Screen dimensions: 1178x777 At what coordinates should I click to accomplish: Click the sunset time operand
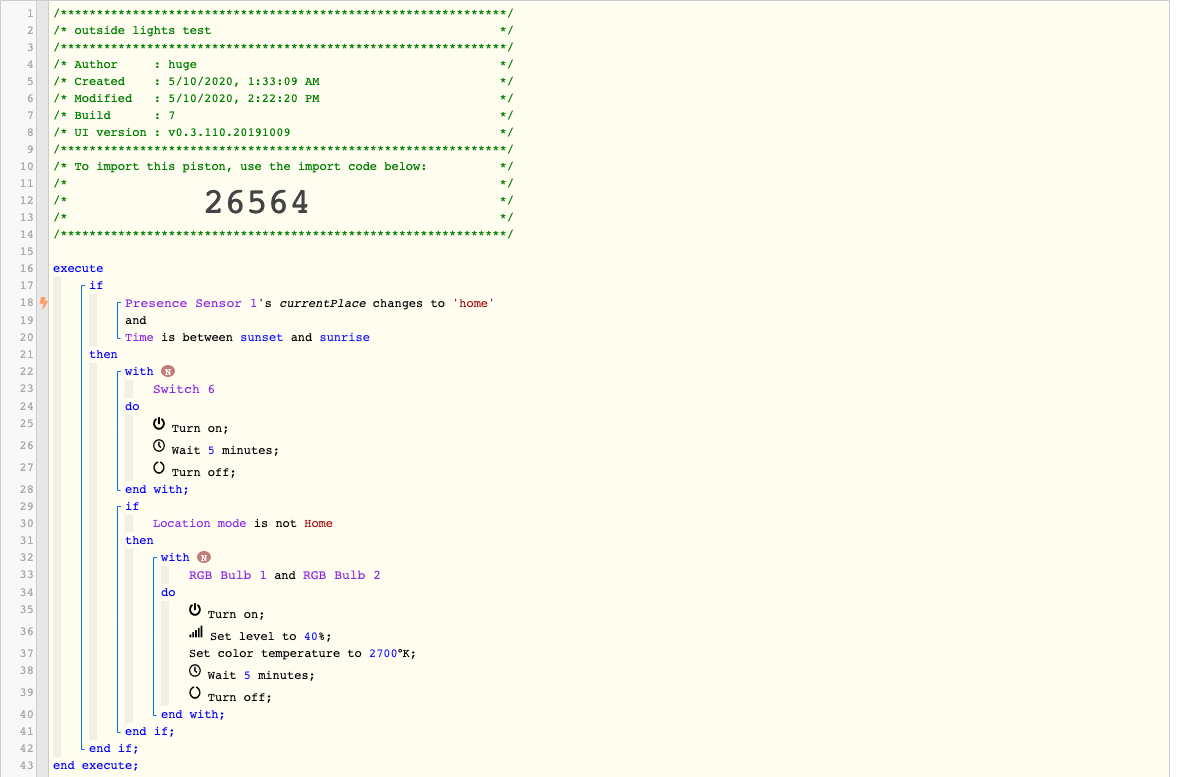click(x=261, y=337)
